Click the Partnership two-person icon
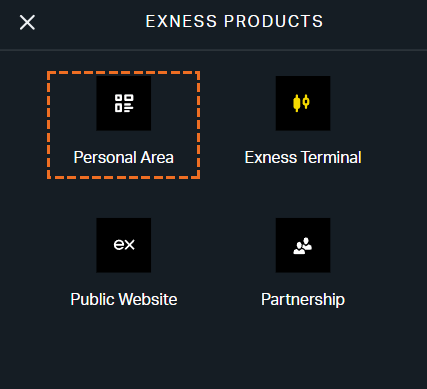The width and height of the screenshot is (427, 389). tap(303, 245)
